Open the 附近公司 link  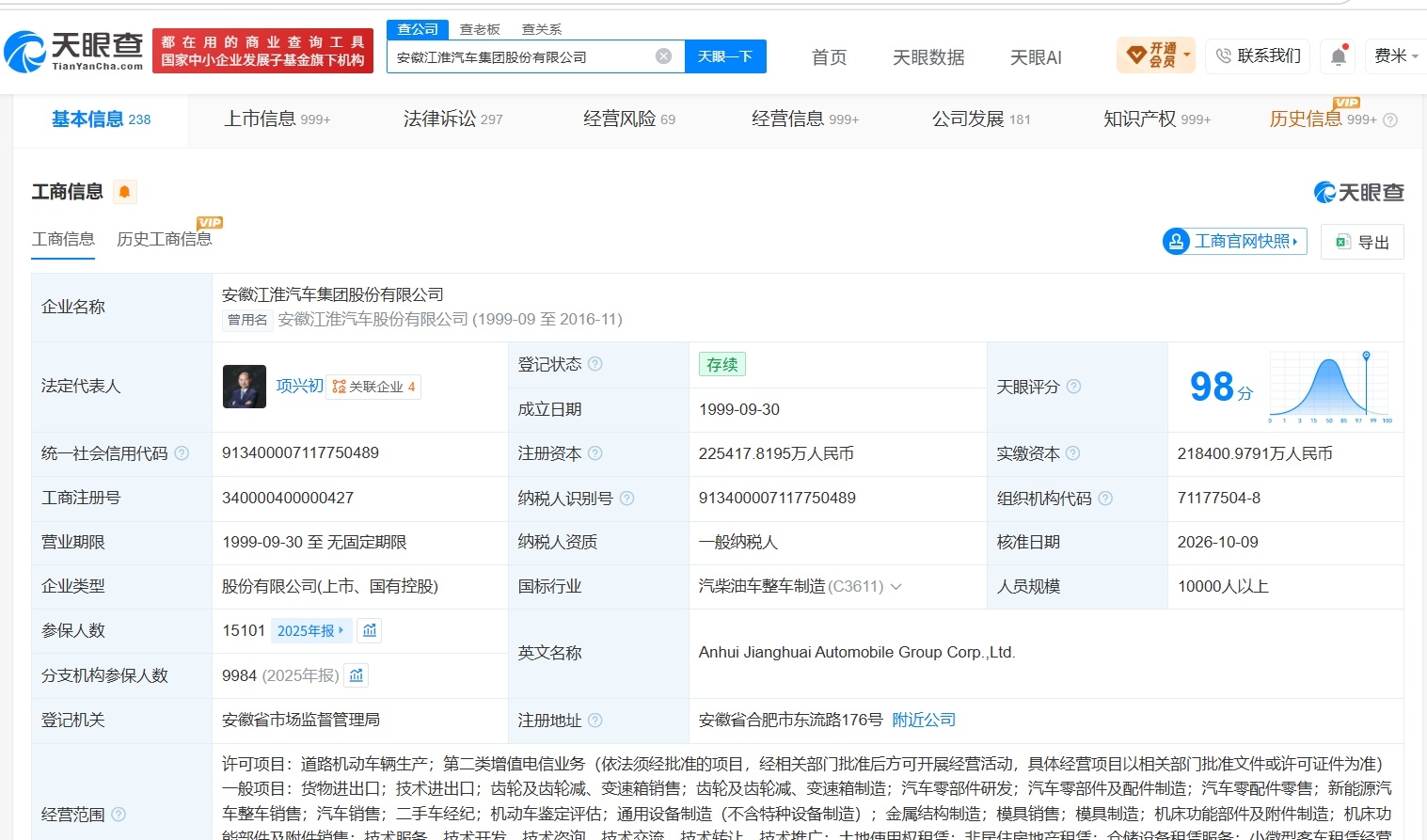coord(924,720)
